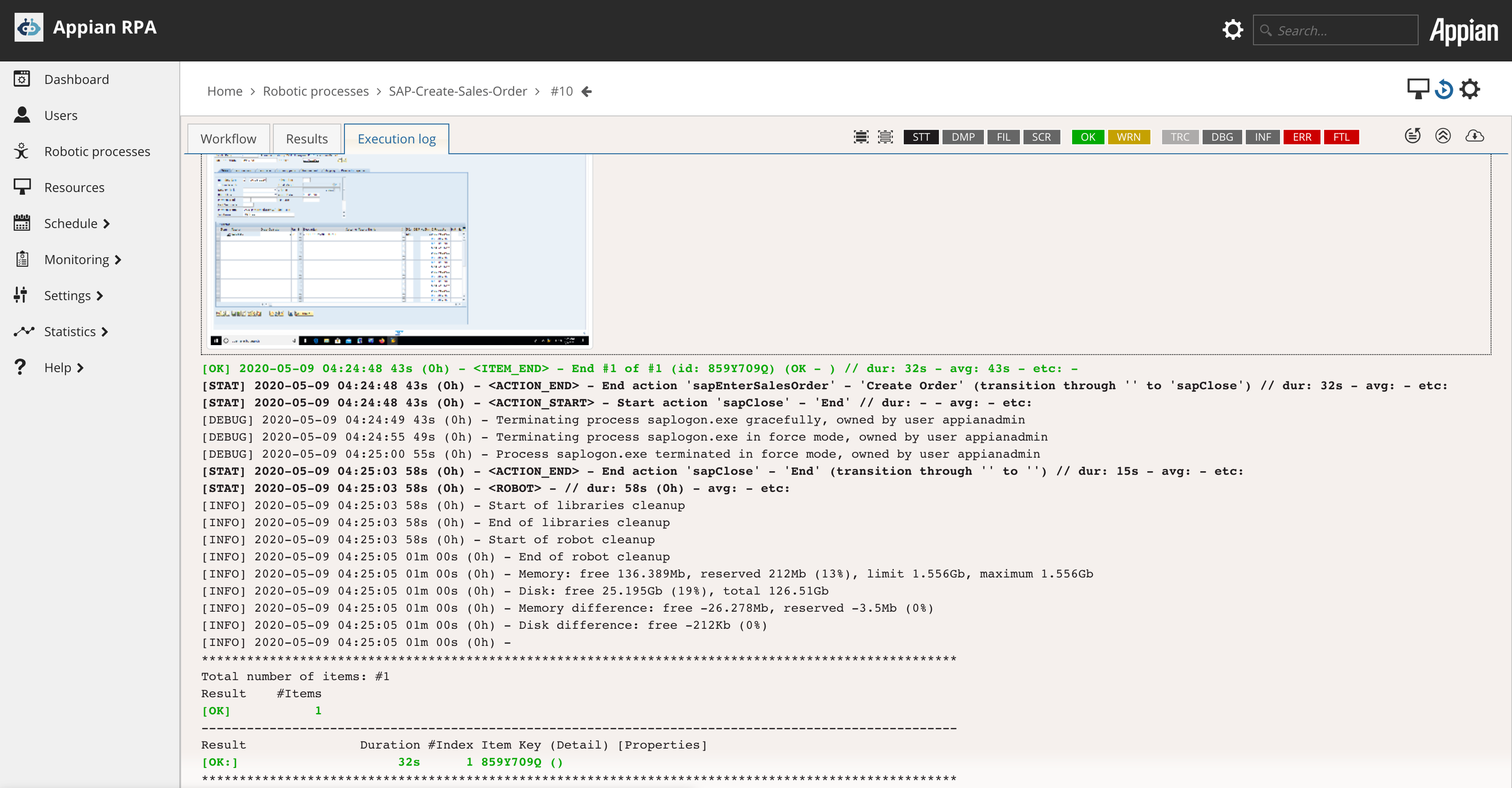Click the Statistics line chart icon
The height and width of the screenshot is (788, 1512).
24,331
